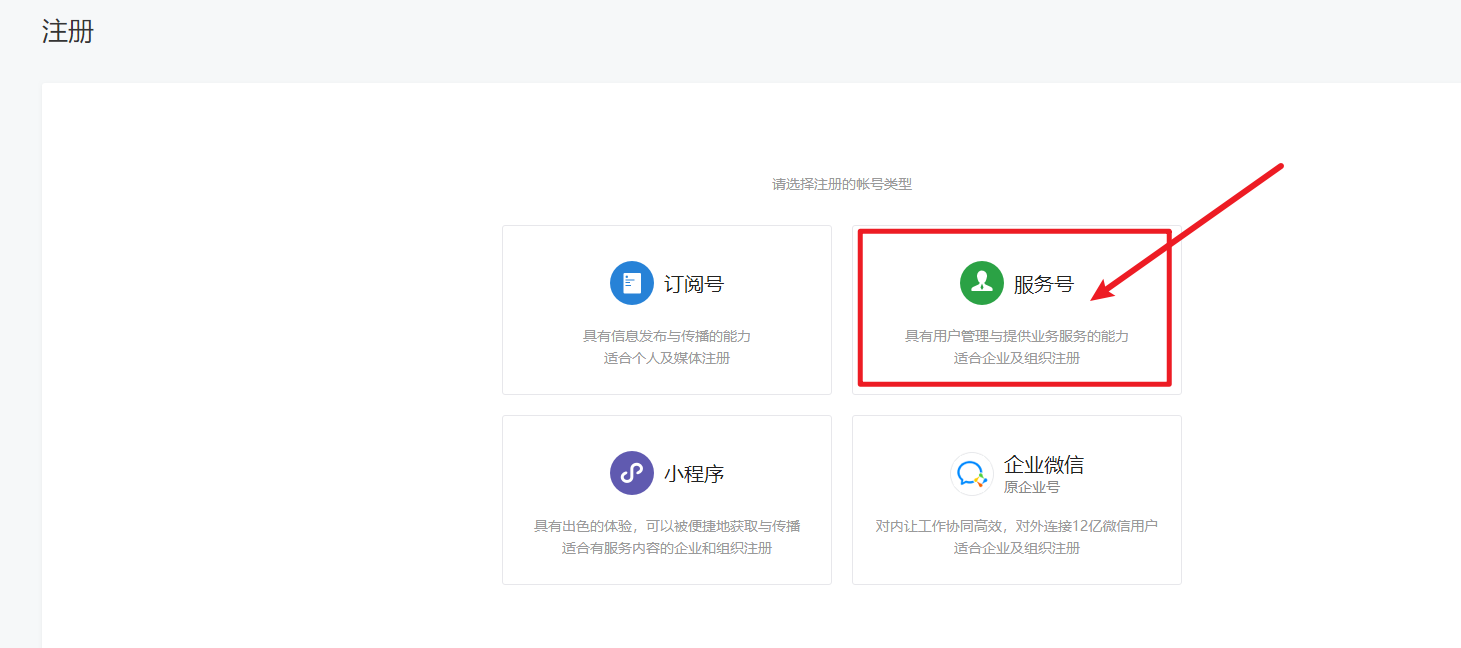Click 适合企业及组织注册 under 服务号
Viewport: 1461px width, 648px height.
[x=1017, y=358]
